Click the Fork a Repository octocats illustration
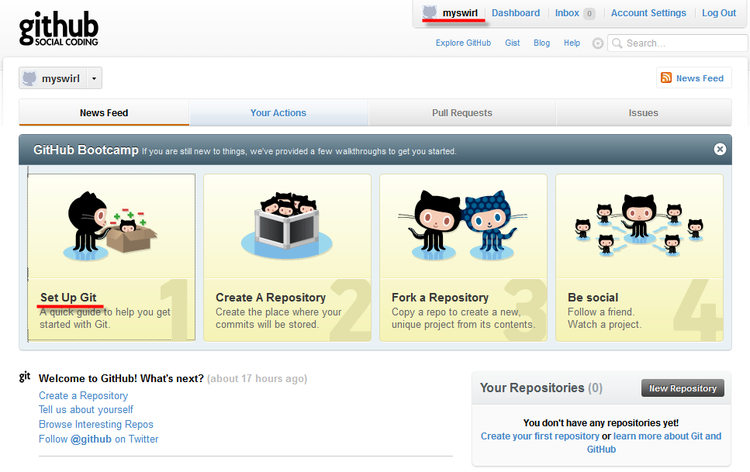 (463, 225)
